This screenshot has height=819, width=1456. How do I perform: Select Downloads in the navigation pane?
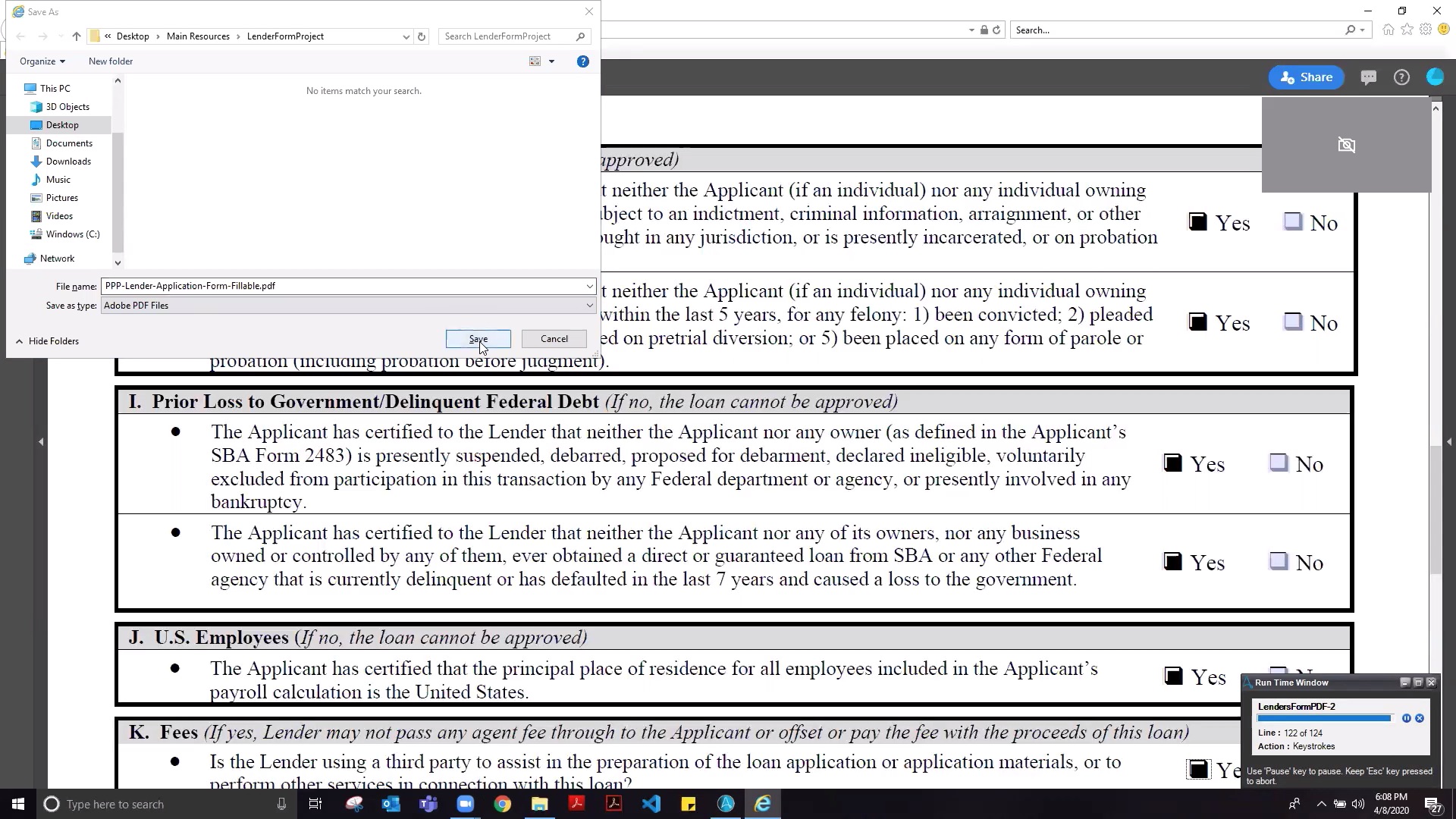coord(68,162)
